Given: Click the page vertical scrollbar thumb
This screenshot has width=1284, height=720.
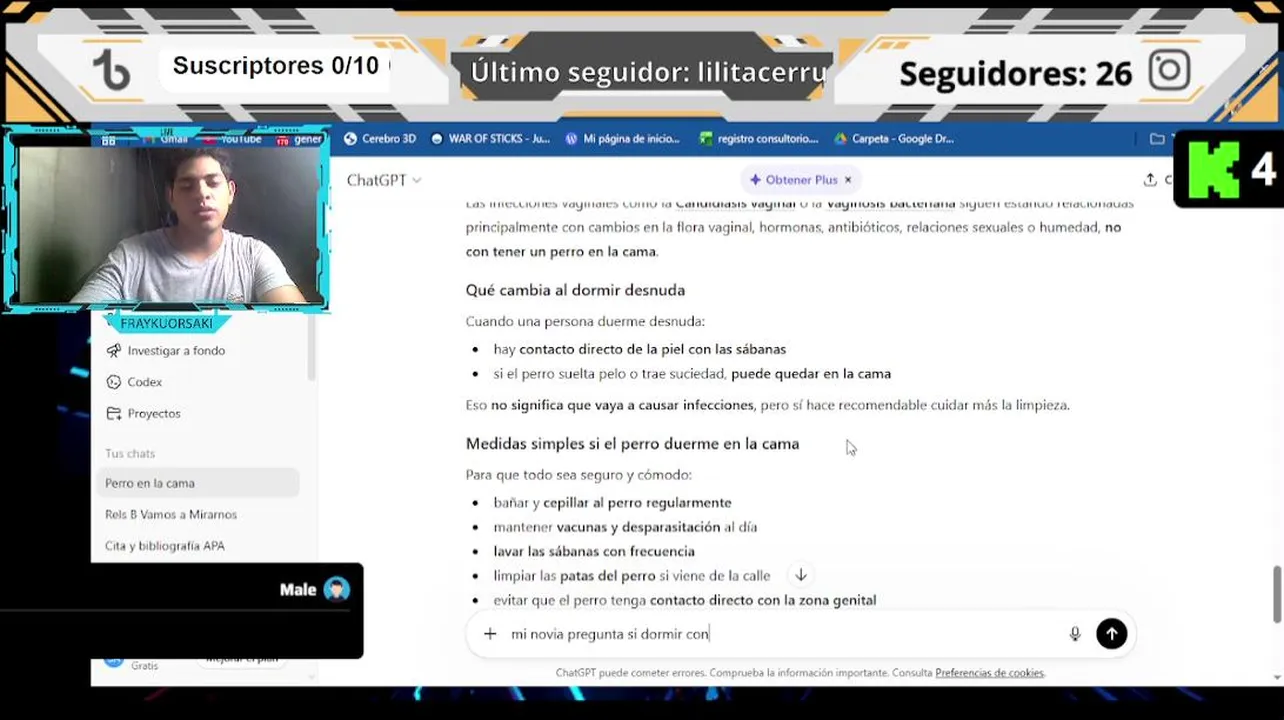Looking at the screenshot, I should (1277, 594).
